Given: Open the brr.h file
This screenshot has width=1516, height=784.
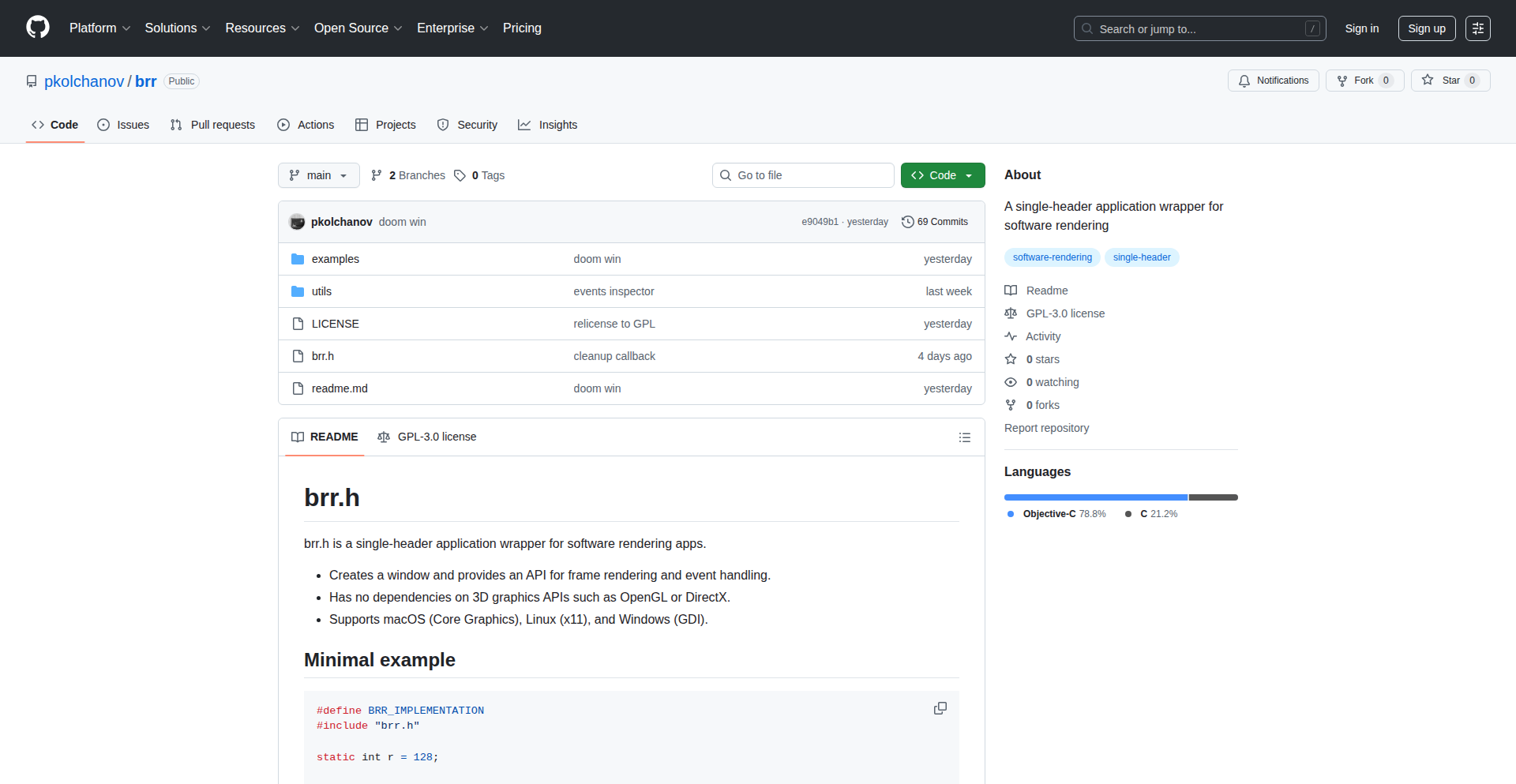Looking at the screenshot, I should coord(322,356).
